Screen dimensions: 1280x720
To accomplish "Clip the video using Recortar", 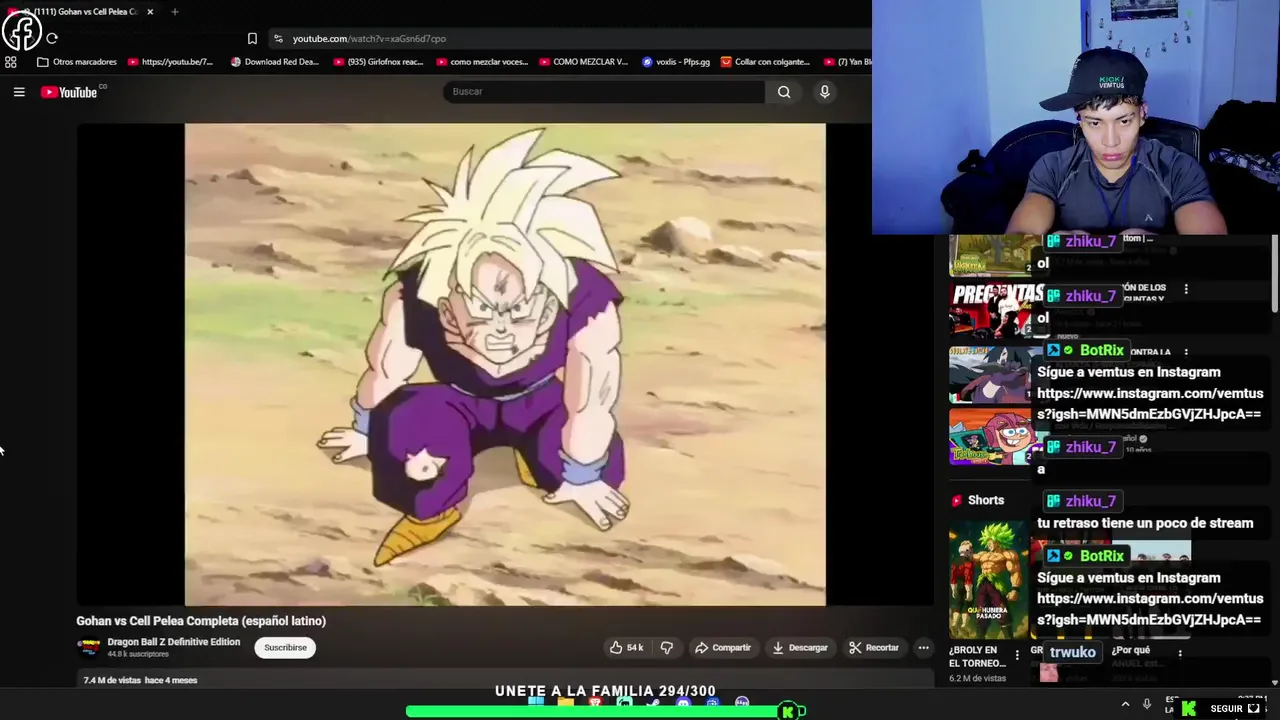I will [874, 648].
